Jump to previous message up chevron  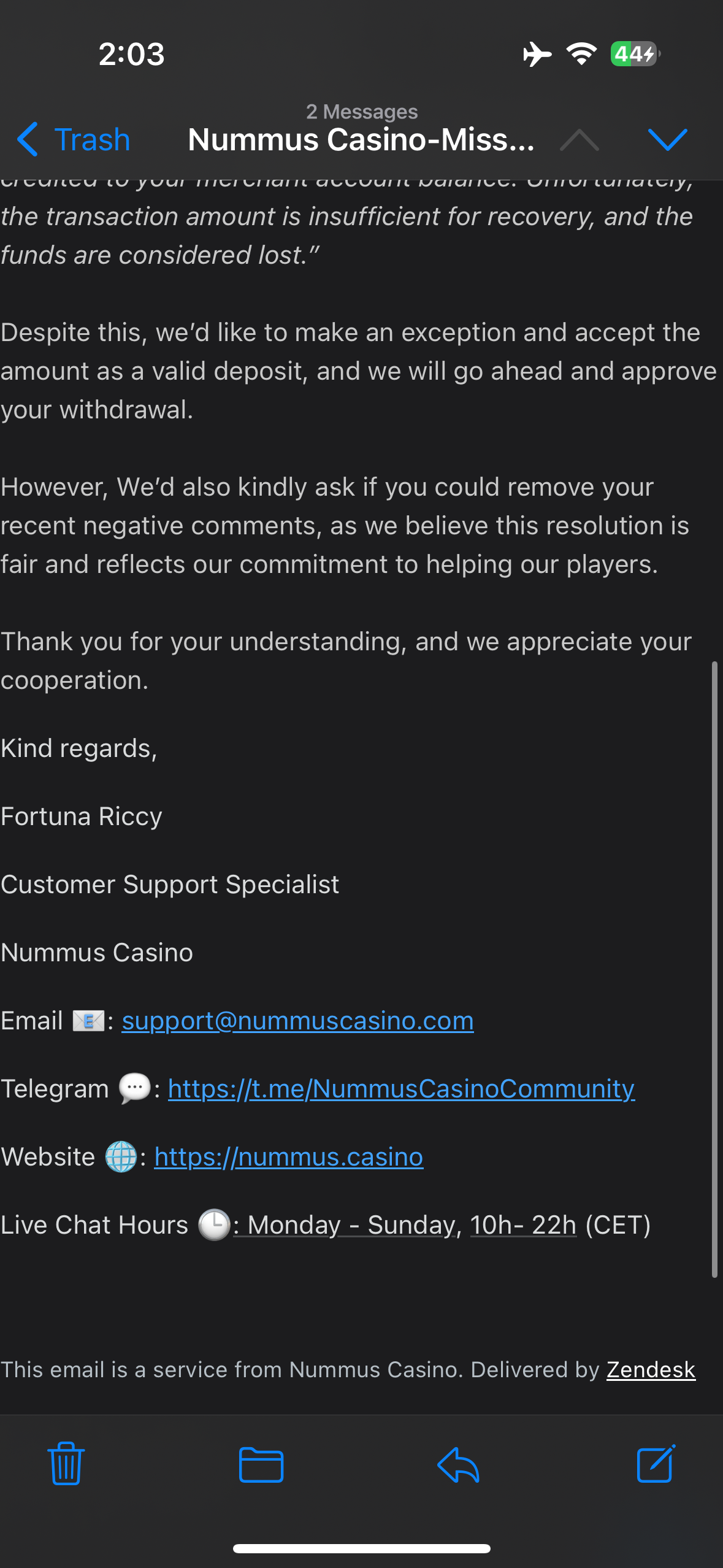[580, 140]
